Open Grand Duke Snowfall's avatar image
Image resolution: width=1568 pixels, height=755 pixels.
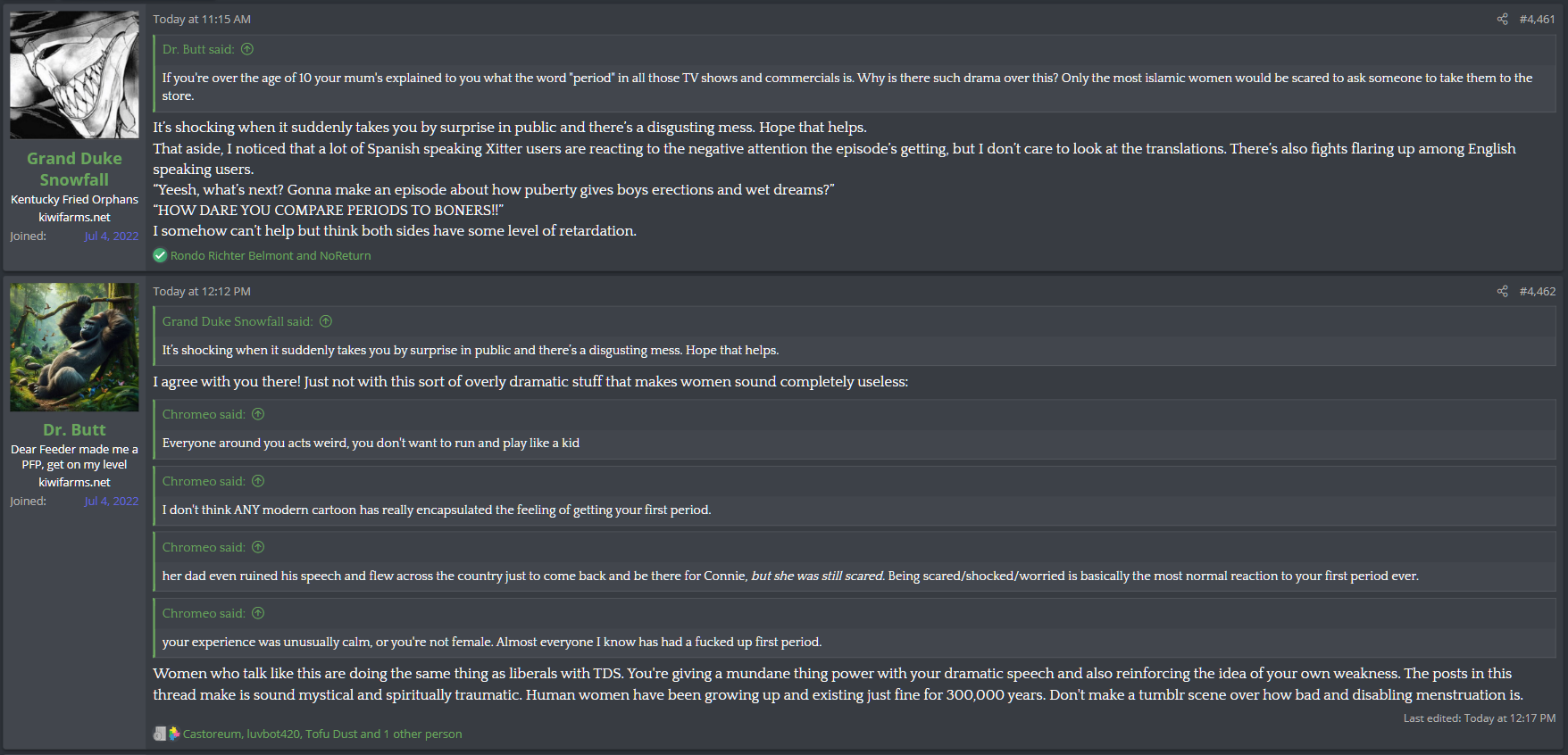coord(74,75)
